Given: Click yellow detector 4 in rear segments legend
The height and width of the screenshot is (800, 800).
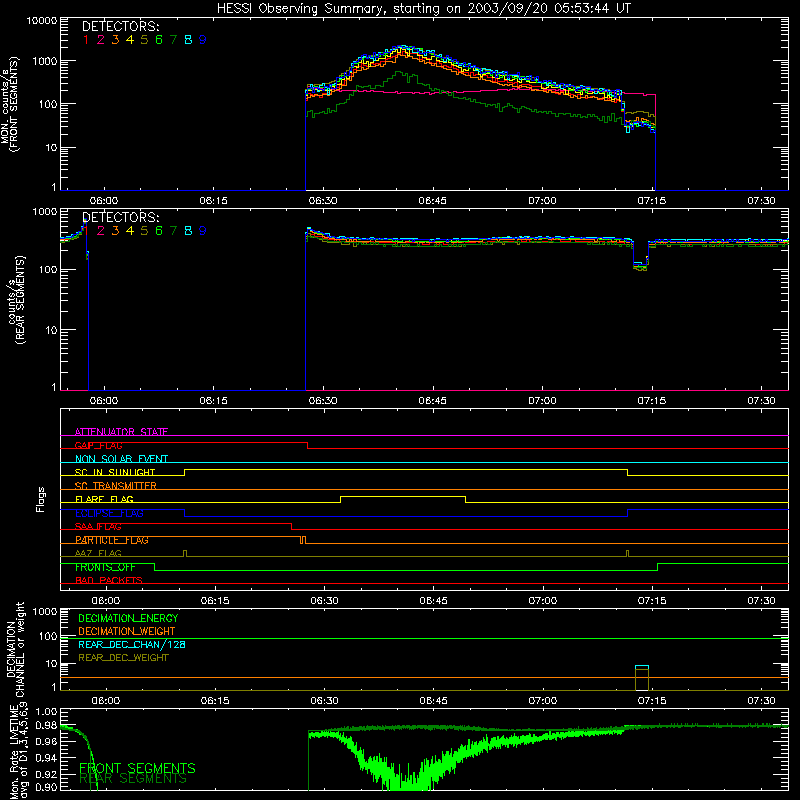Looking at the screenshot, I should tap(130, 231).
